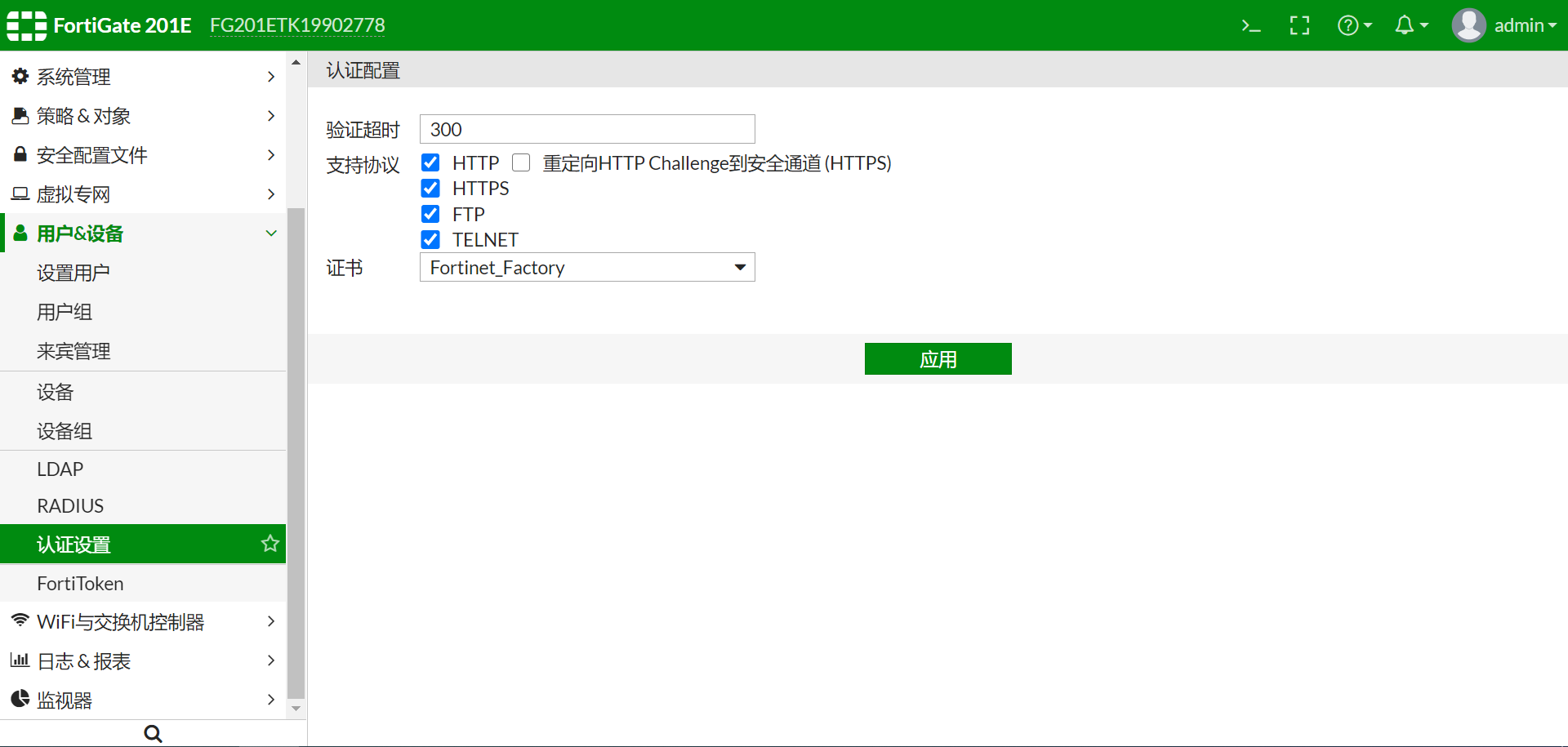
Task: Click the admin user avatar
Action: coord(1468,25)
